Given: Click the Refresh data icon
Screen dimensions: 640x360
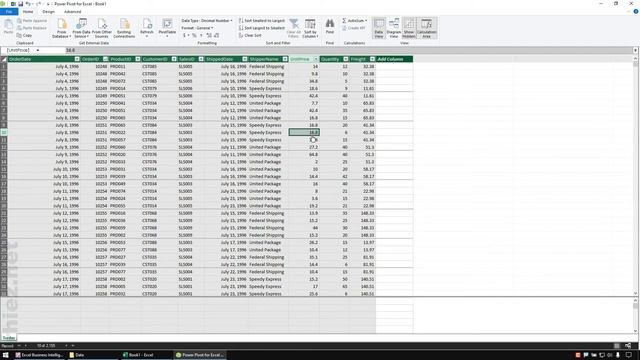Looking at the screenshot, I should click(147, 28).
